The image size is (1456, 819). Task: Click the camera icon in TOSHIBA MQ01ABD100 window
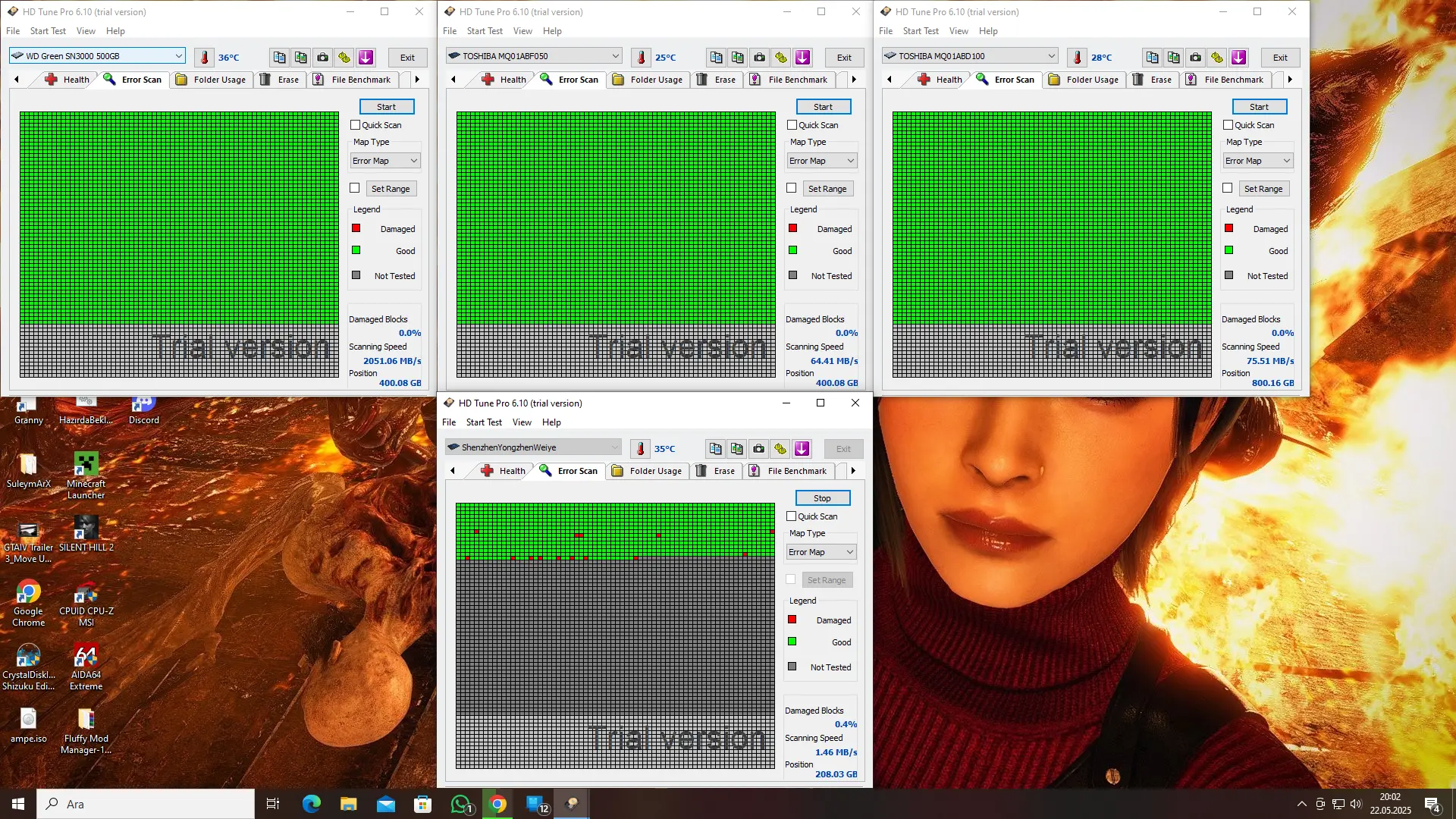coord(1196,58)
